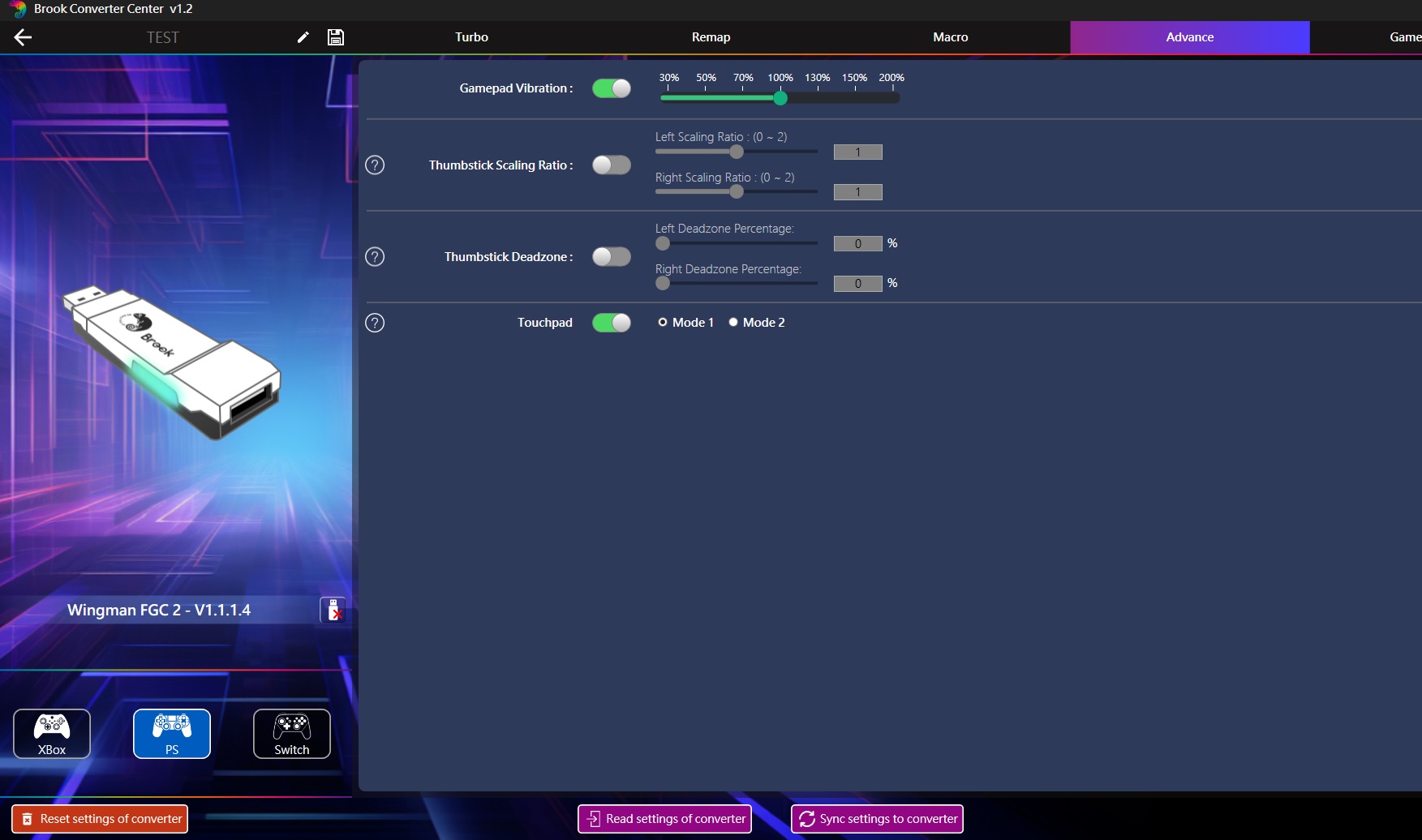The width and height of the screenshot is (1422, 840).
Task: Select the Switch platform icon
Action: [x=292, y=734]
